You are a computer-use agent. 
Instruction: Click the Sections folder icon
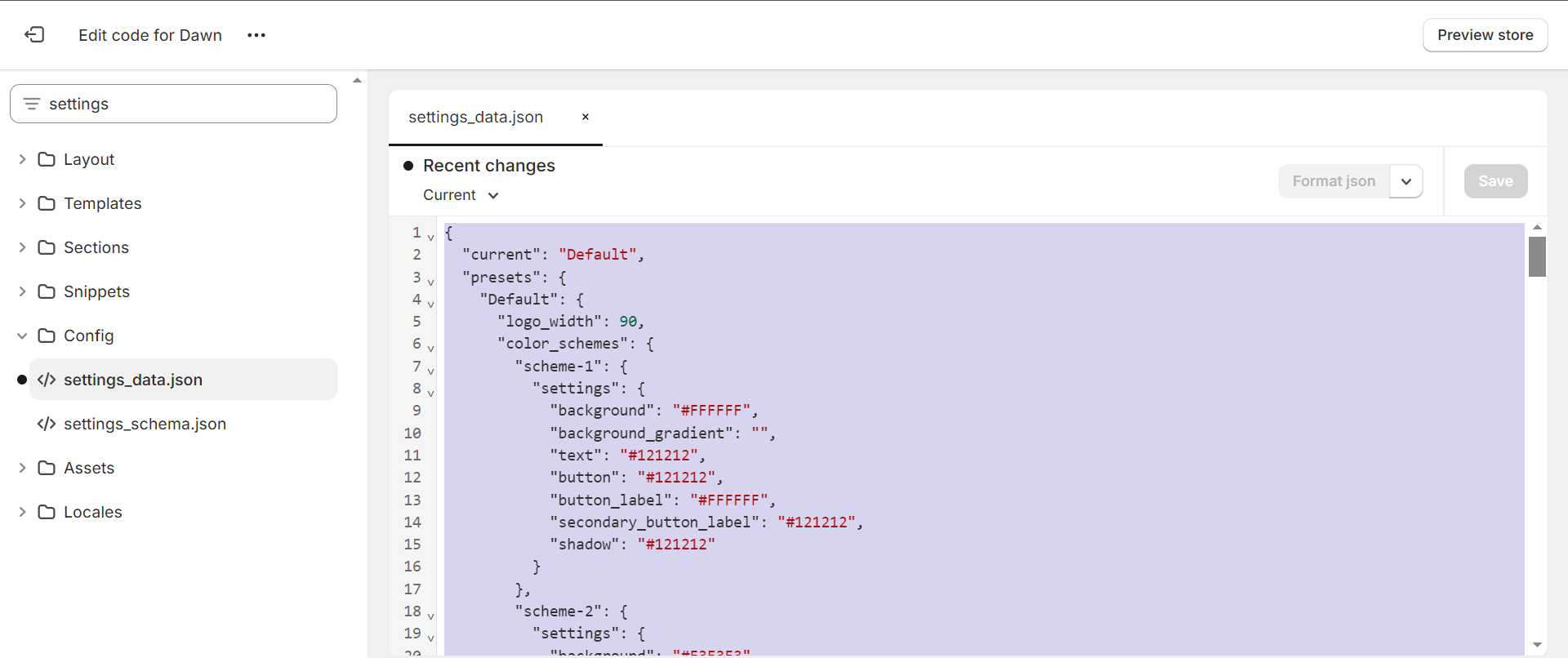[47, 247]
